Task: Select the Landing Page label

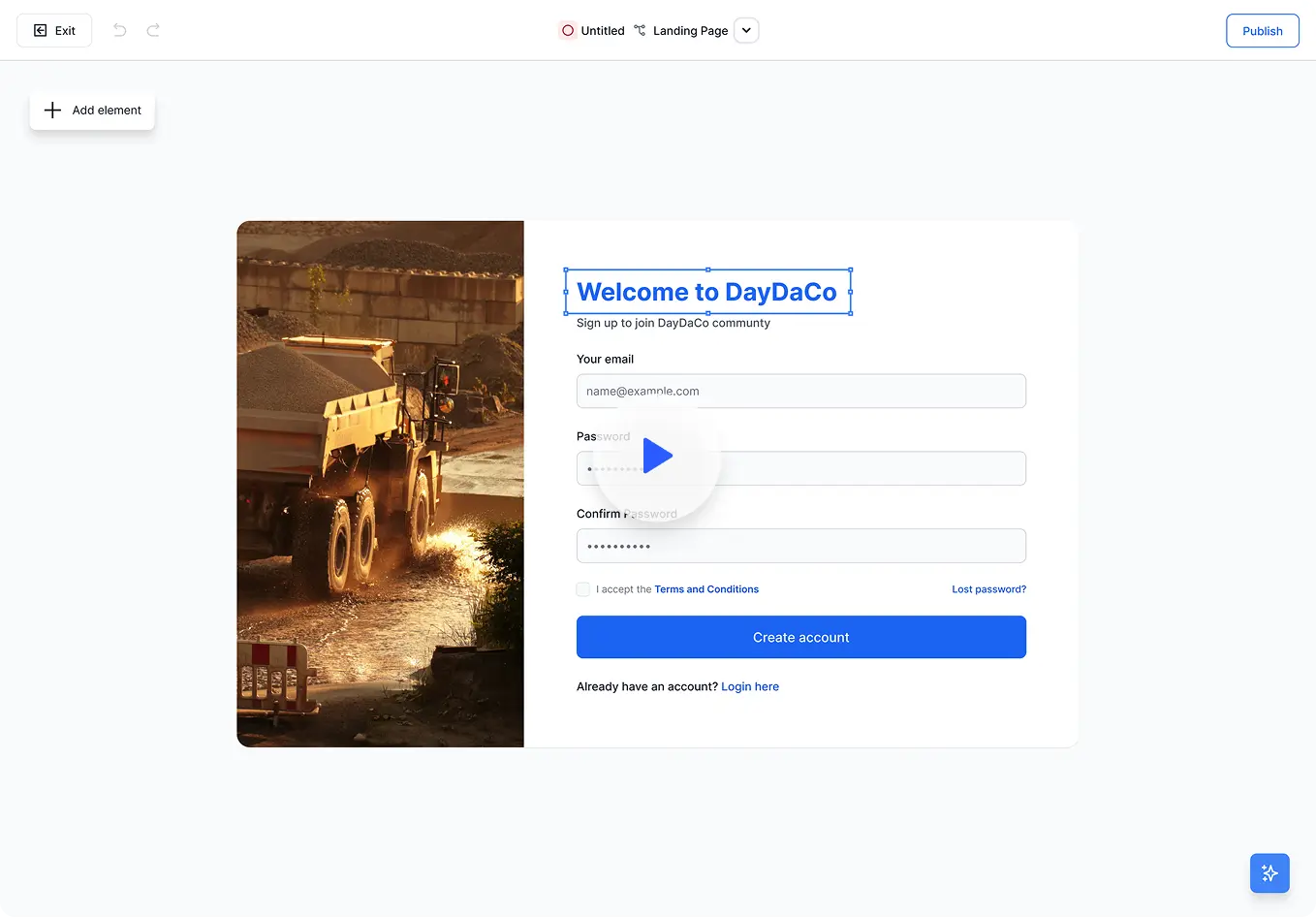Action: [690, 31]
